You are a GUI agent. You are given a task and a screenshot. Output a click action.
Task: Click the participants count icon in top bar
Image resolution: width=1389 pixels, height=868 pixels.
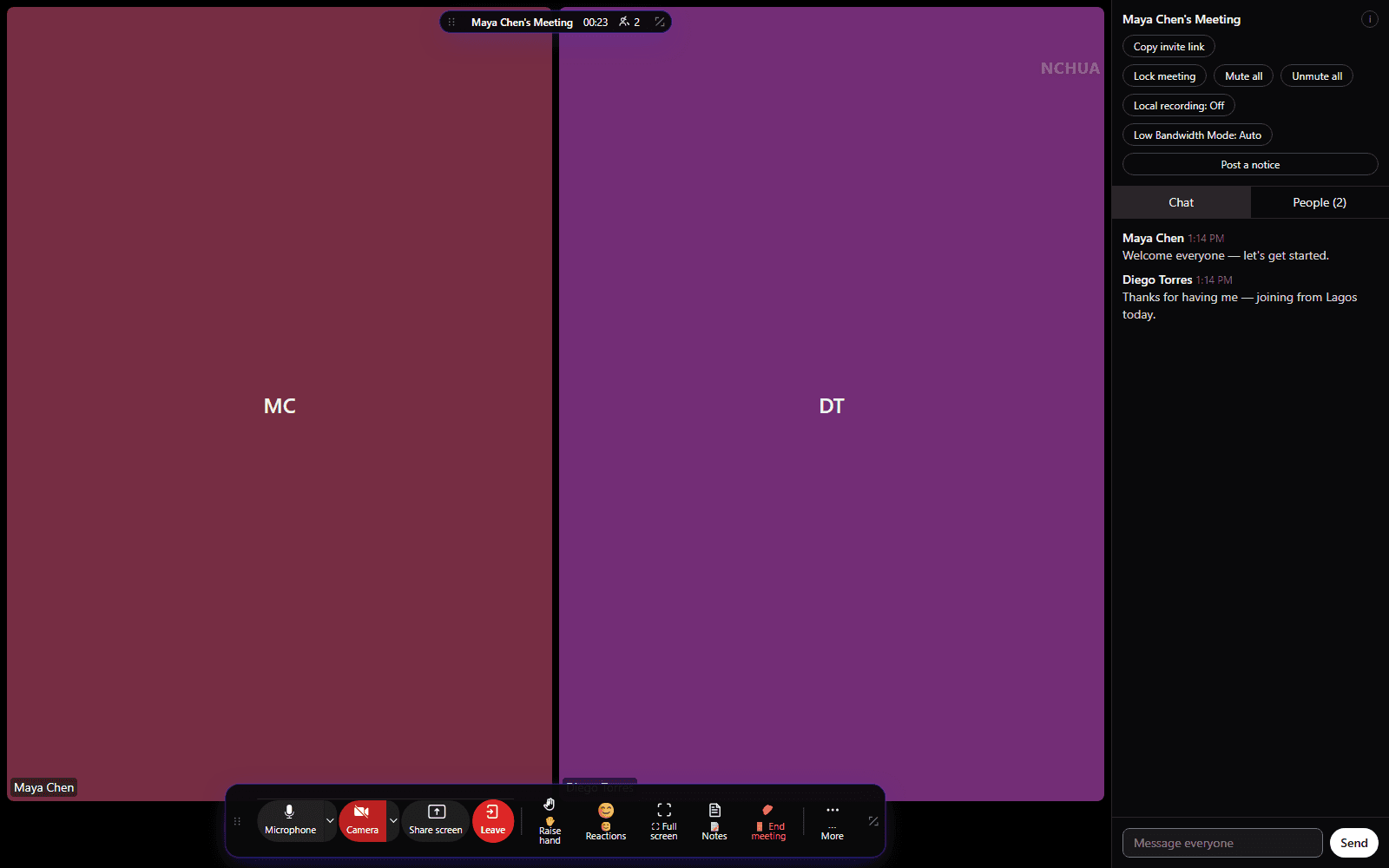(x=629, y=23)
